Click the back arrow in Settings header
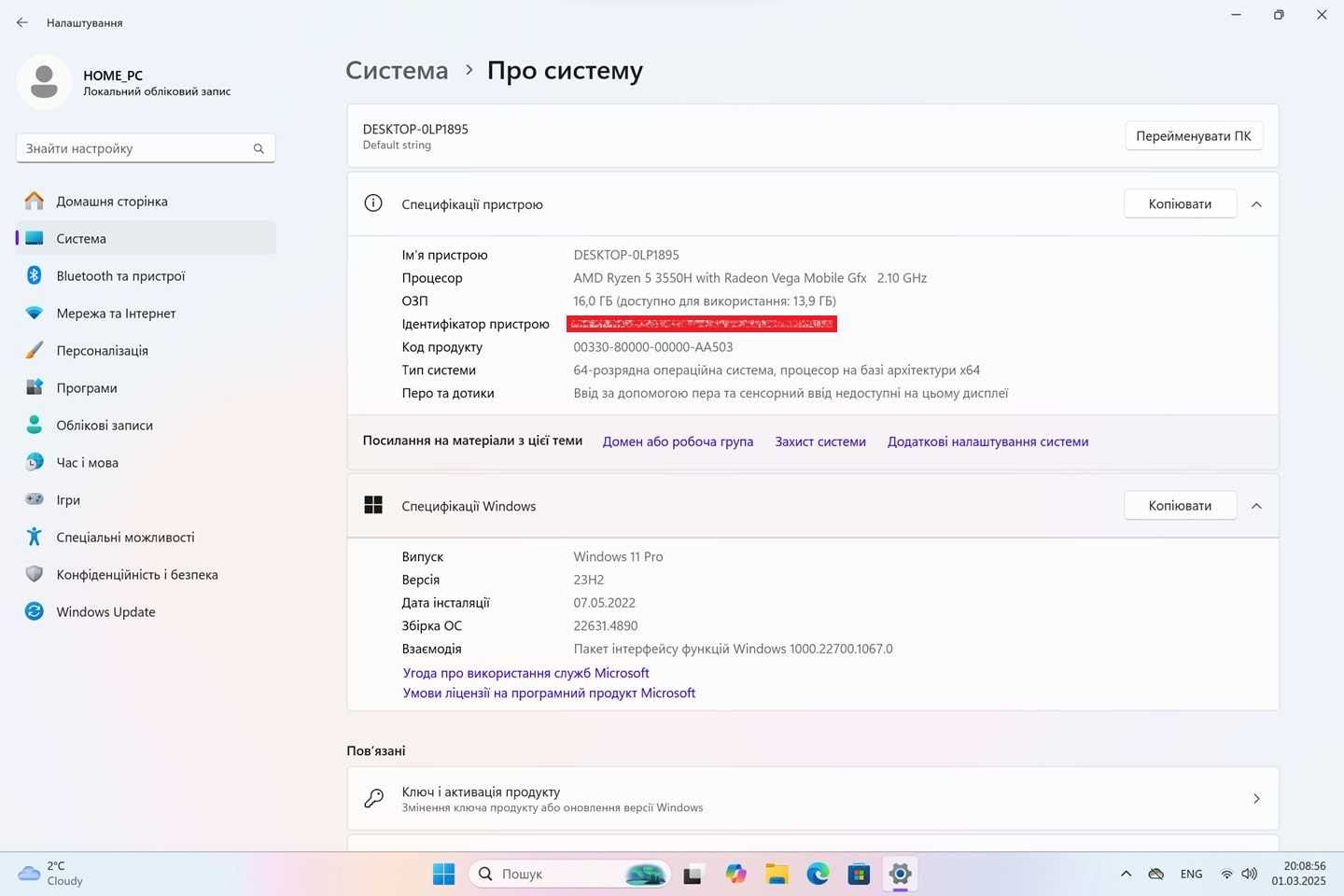The image size is (1344, 896). [x=22, y=22]
